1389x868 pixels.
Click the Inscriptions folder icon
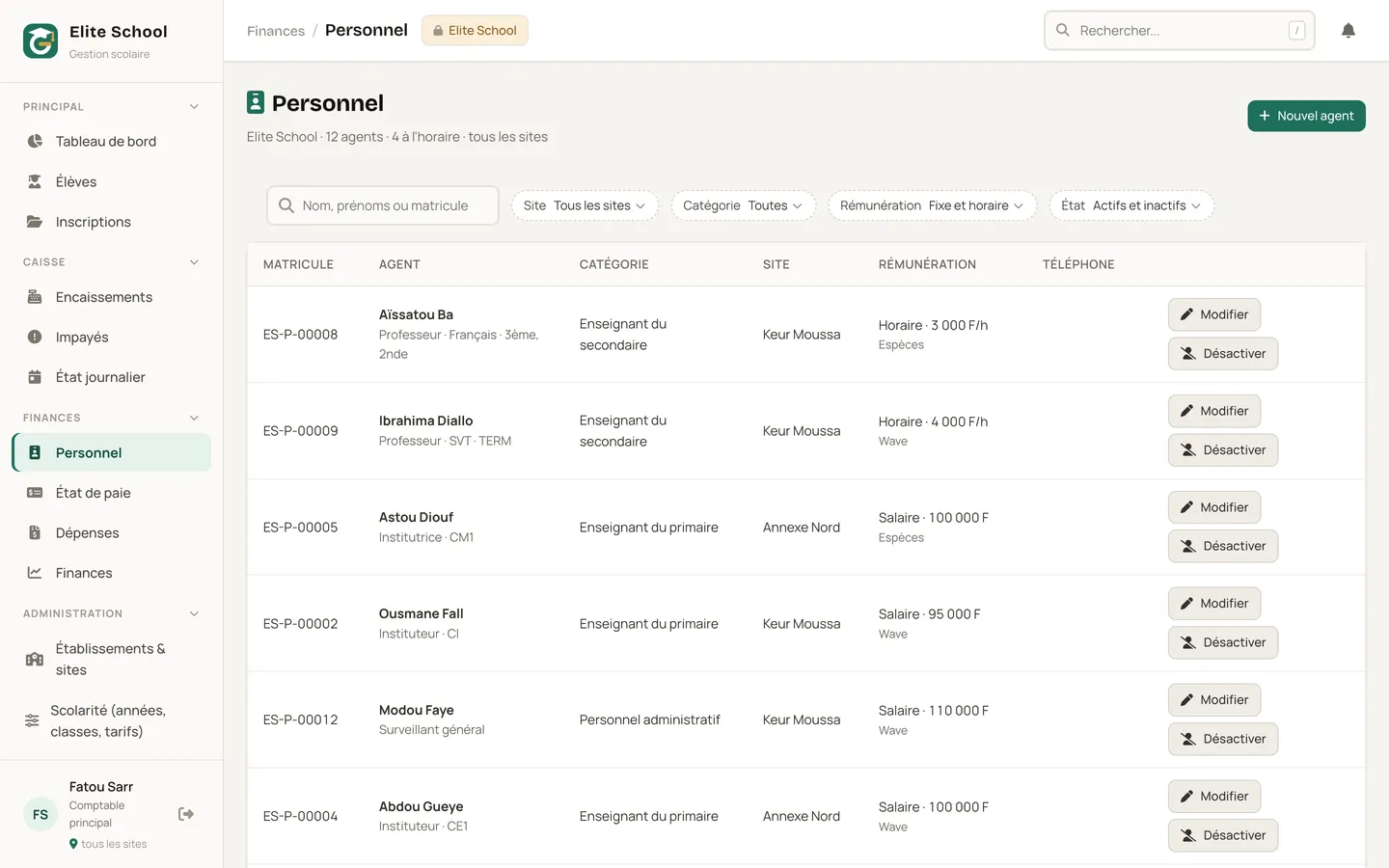(x=35, y=222)
